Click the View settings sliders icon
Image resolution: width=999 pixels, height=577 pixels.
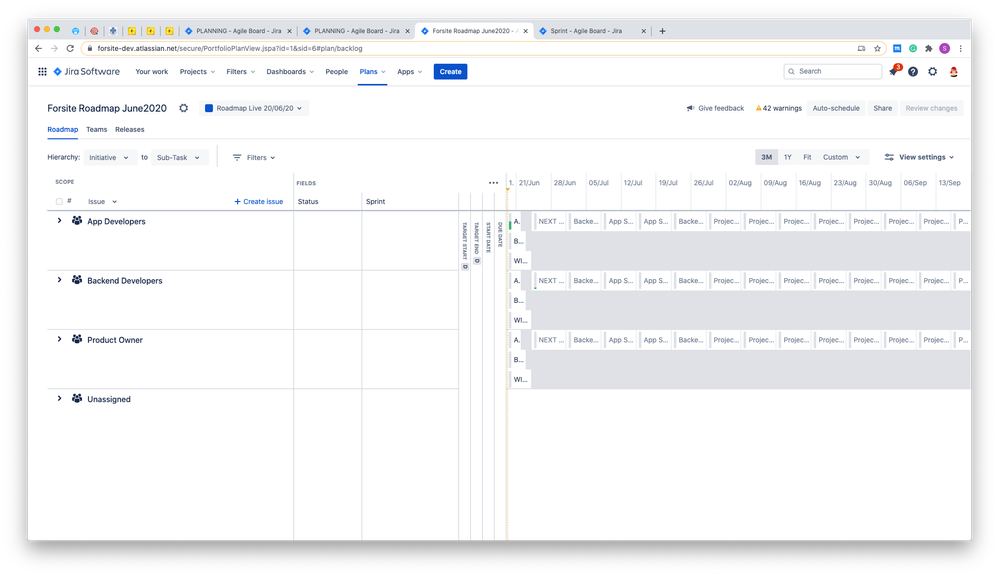click(x=889, y=157)
